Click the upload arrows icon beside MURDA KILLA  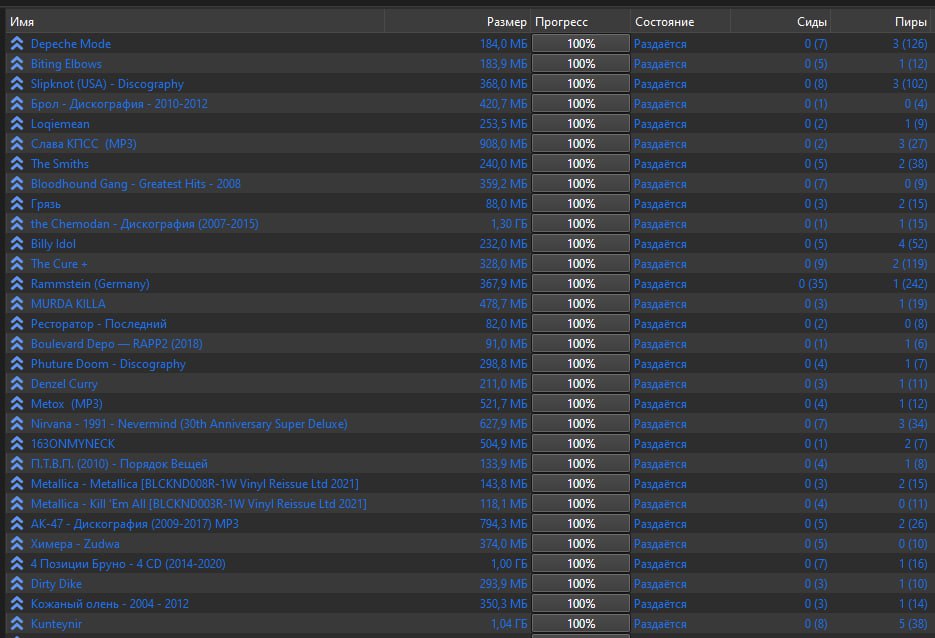[x=17, y=304]
